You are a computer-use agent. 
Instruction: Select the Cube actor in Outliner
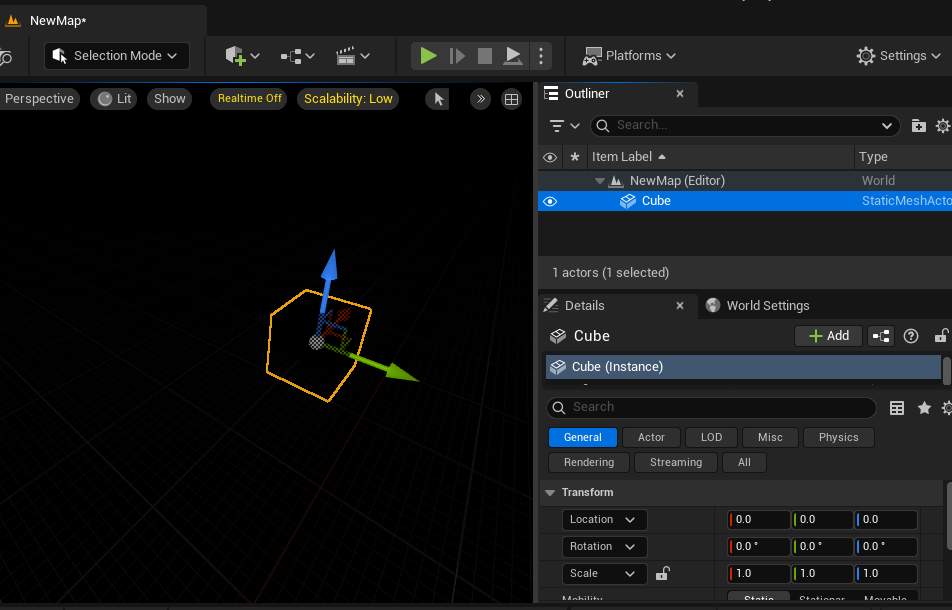pyautogui.click(x=744, y=202)
